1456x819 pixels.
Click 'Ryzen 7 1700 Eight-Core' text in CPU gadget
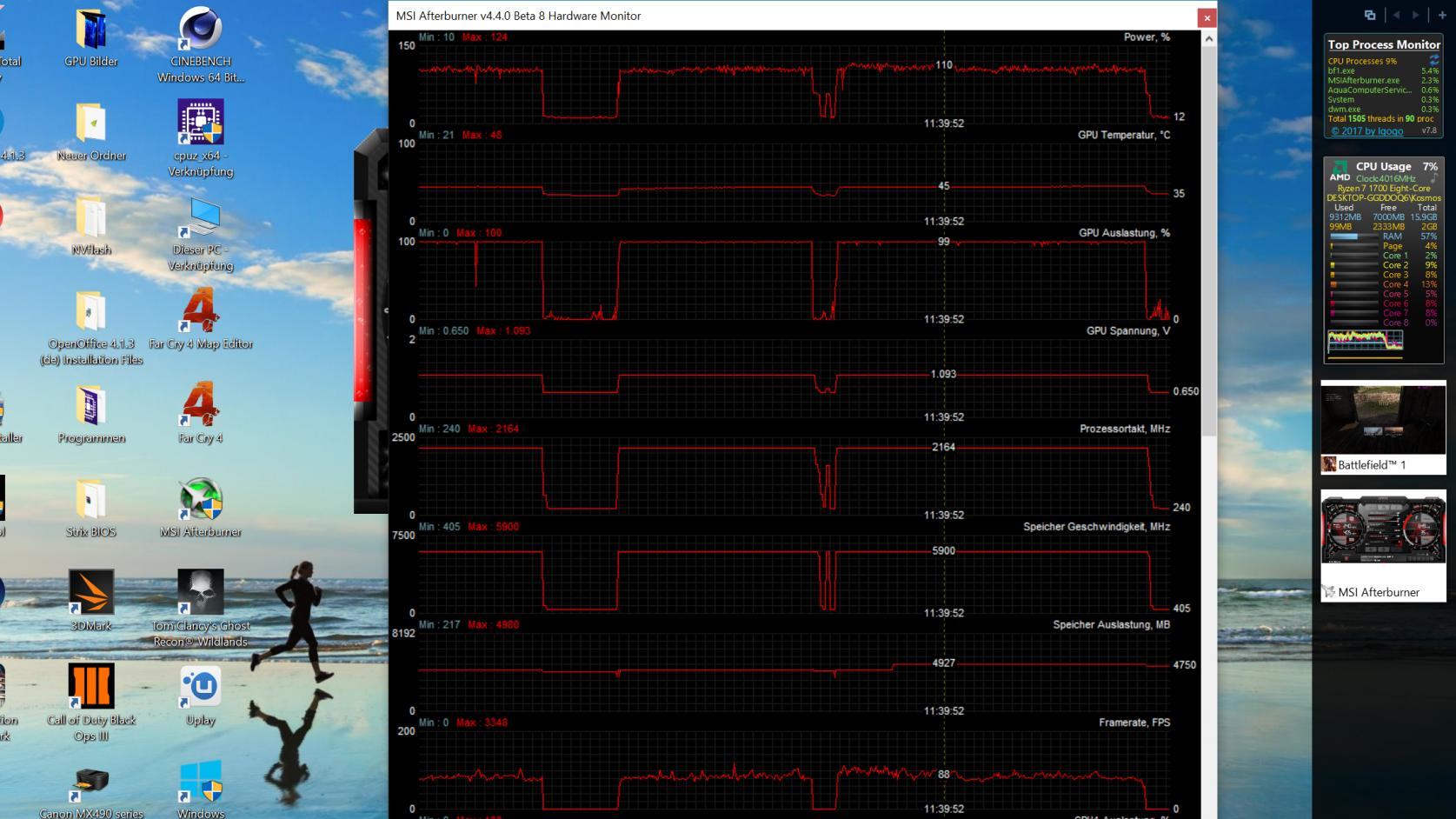[1384, 188]
